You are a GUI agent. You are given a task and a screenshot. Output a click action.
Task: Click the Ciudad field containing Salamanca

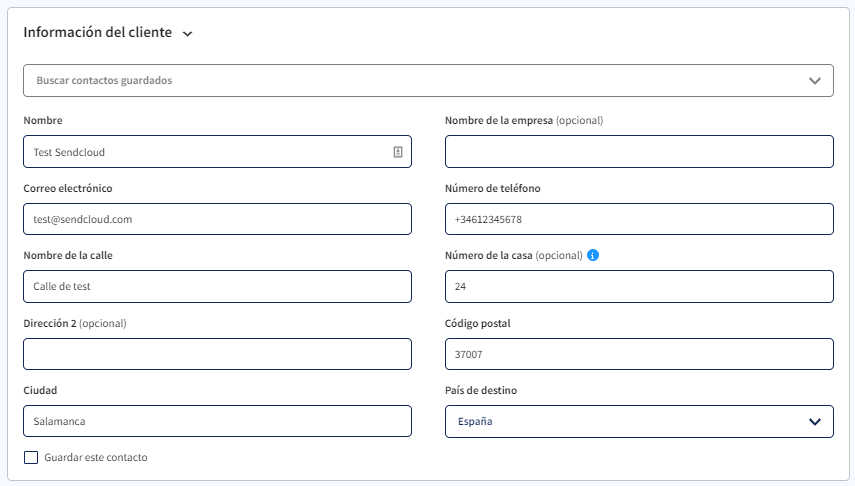(217, 421)
